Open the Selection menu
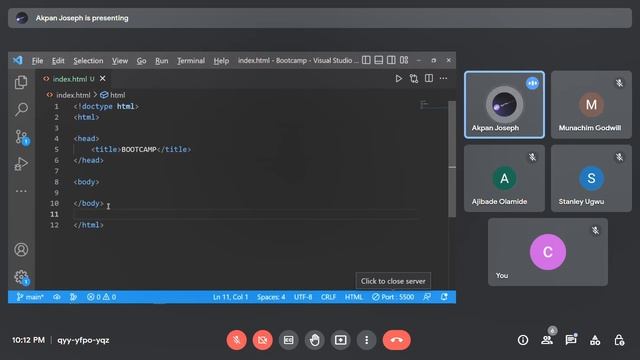This screenshot has height=360, width=640. [88, 61]
